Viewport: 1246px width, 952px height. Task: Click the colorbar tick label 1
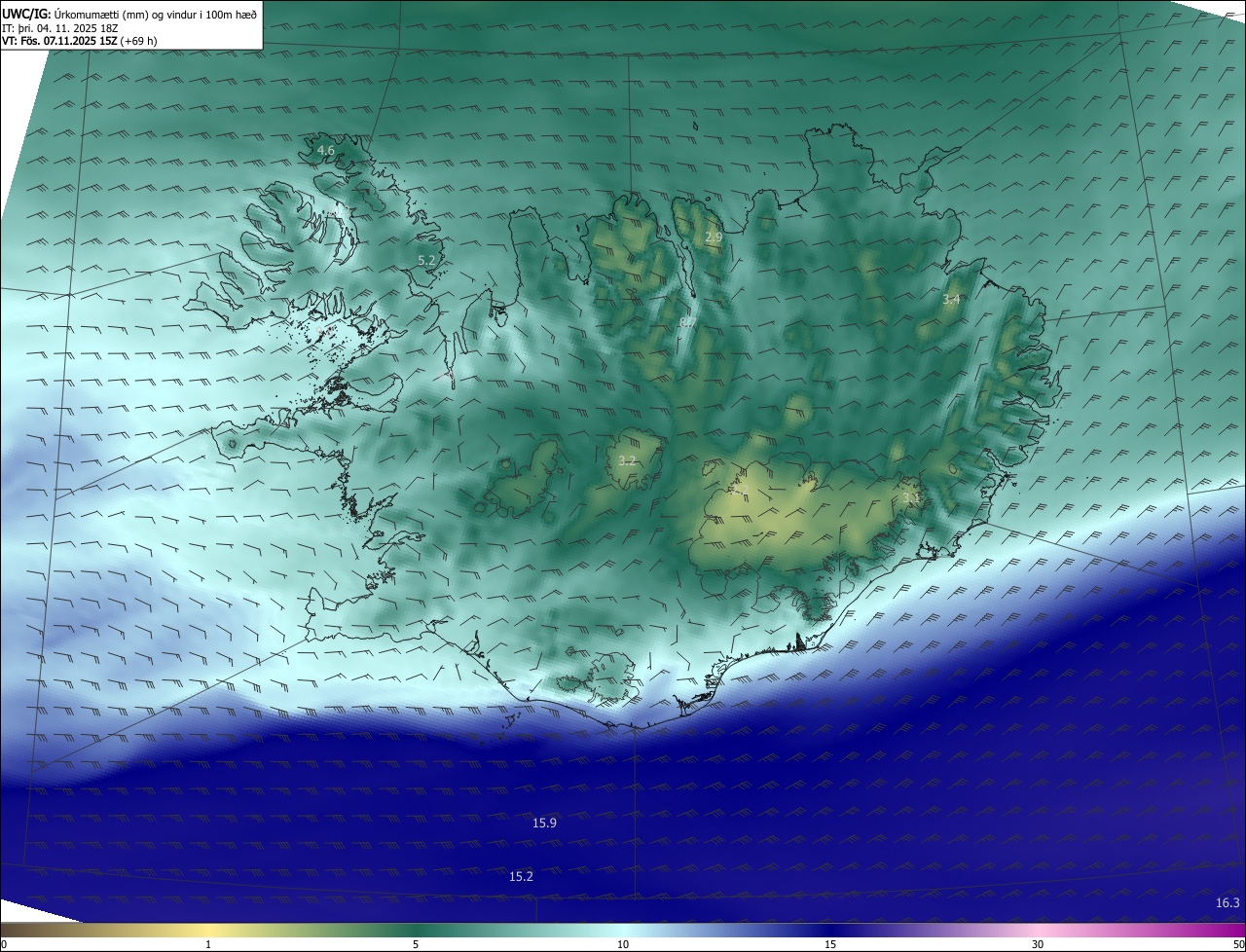[x=208, y=944]
